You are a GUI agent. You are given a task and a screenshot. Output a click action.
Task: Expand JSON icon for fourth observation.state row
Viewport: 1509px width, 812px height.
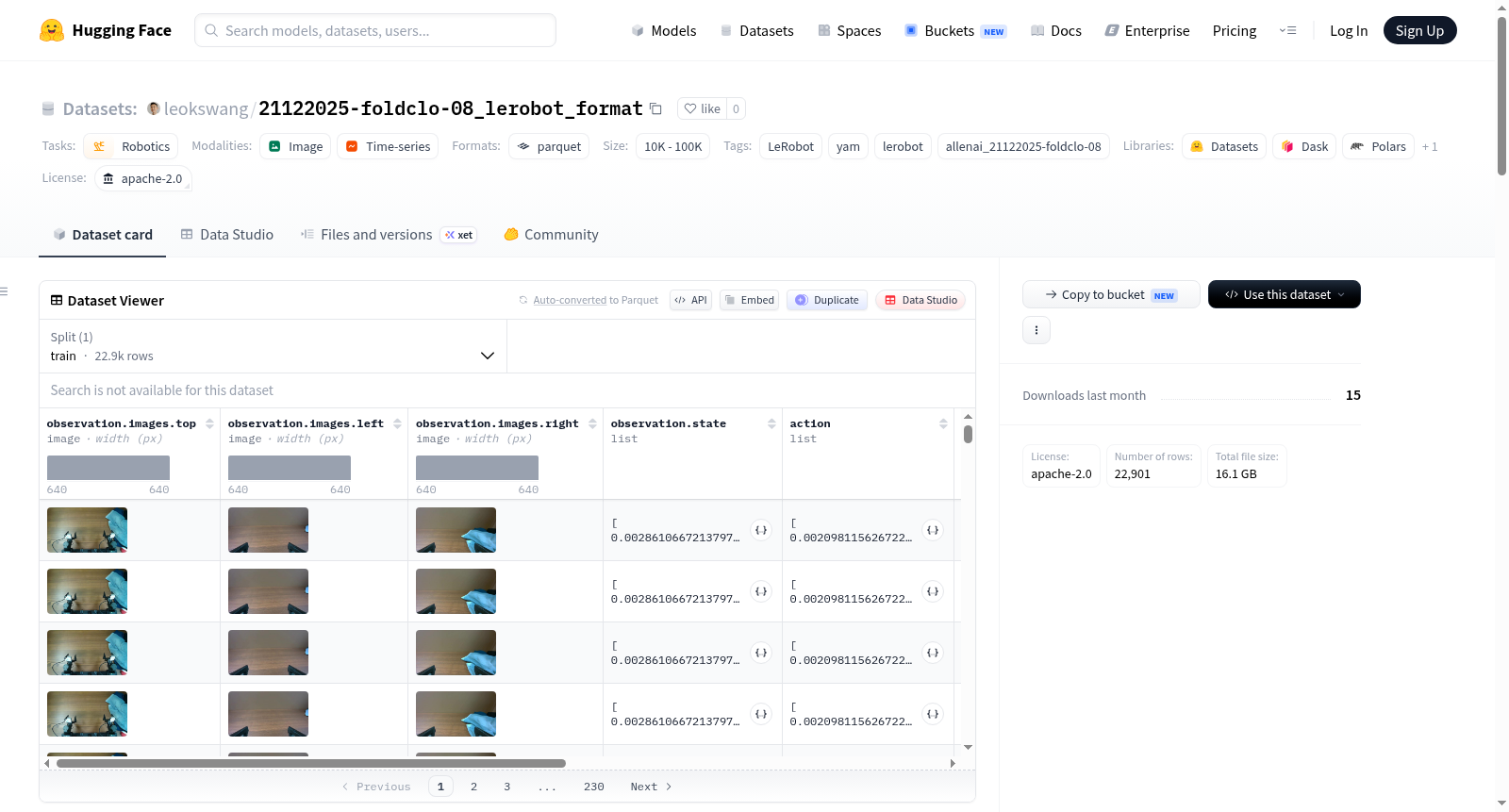click(761, 714)
